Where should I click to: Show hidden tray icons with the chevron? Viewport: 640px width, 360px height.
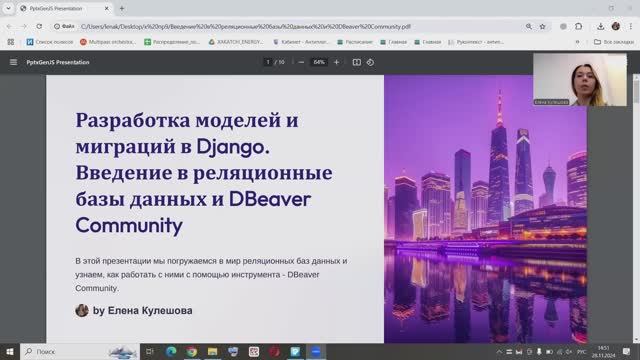pos(499,351)
